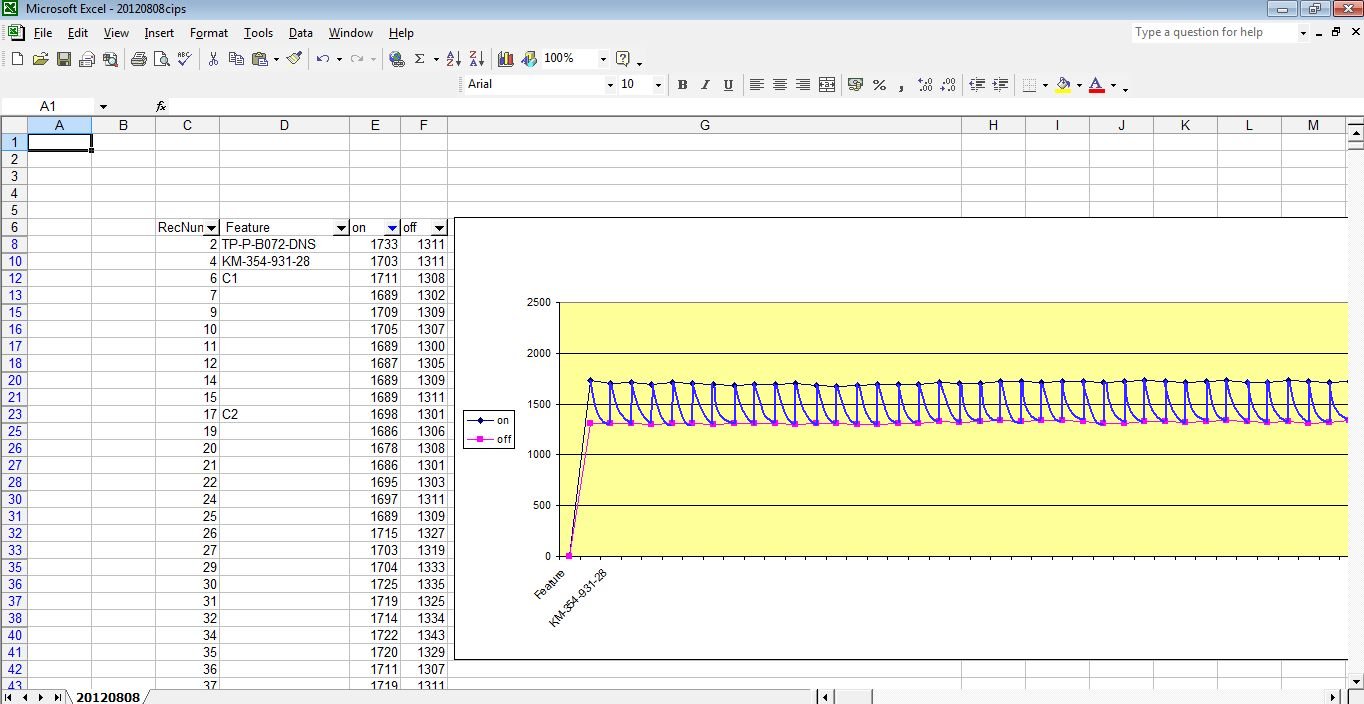Toggle Underline formatting

[728, 85]
